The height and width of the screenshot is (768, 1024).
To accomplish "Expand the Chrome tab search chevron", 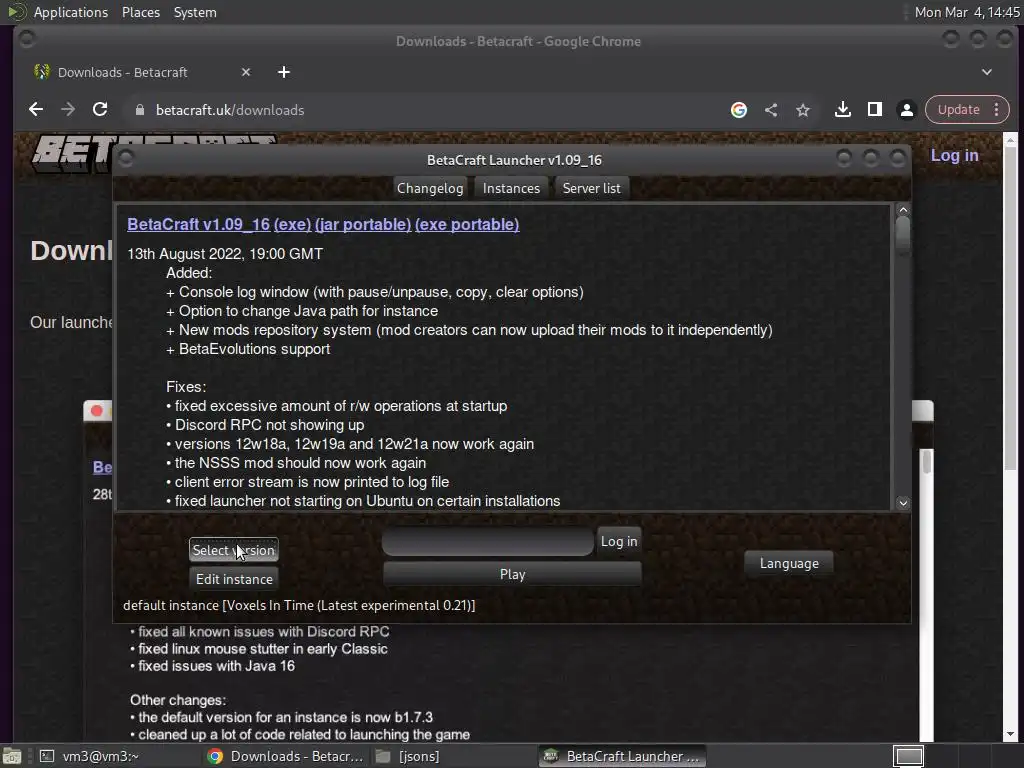I will pos(987,72).
